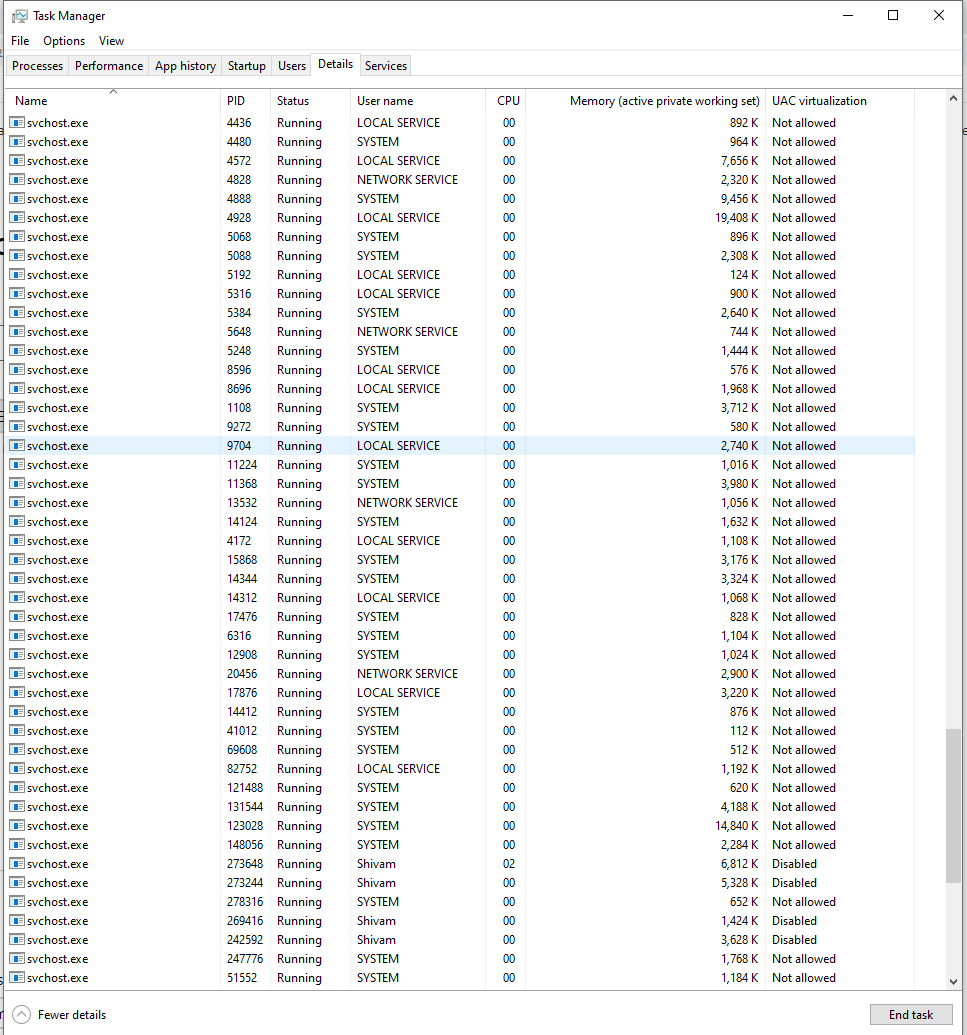967x1035 pixels.
Task: Click PID cell 123028
Action: click(x=245, y=826)
